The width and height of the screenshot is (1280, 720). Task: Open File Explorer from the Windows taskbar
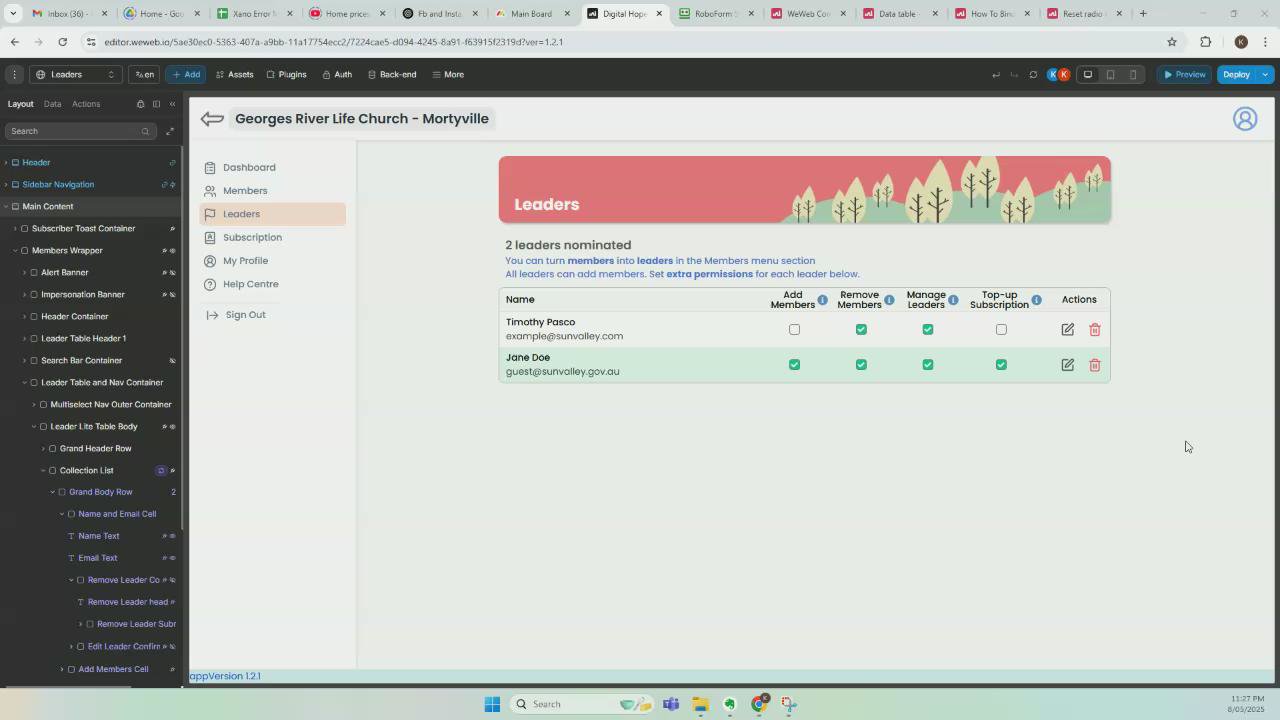(x=700, y=704)
